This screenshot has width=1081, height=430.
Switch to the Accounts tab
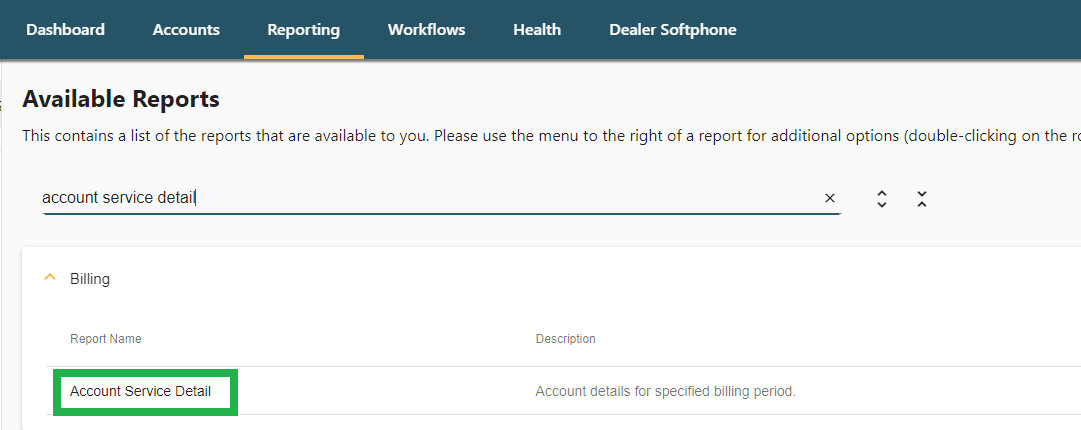click(x=186, y=30)
